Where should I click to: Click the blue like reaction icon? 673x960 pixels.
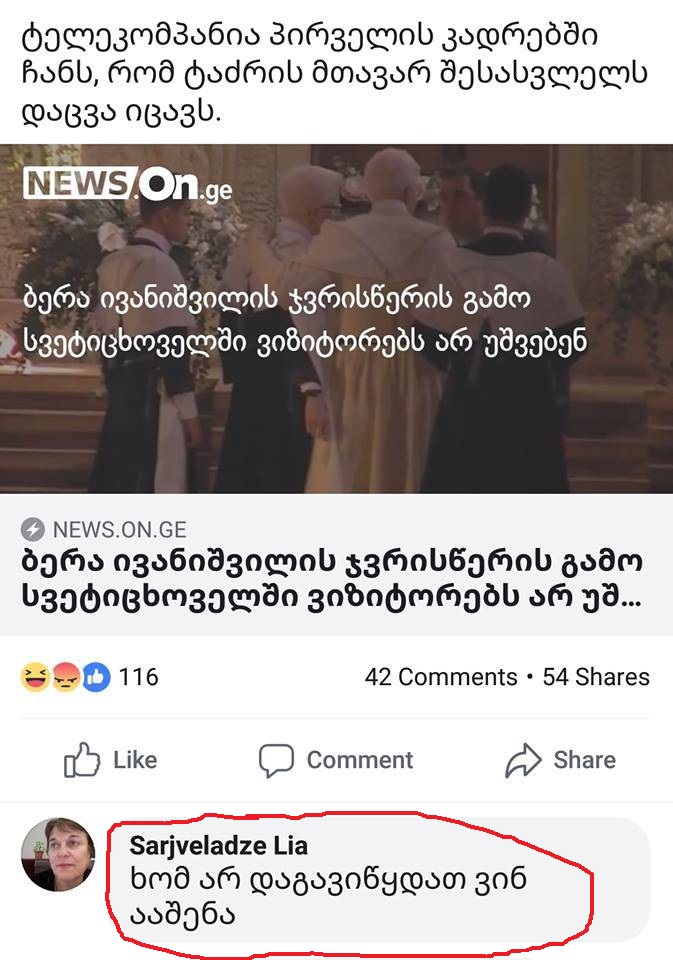pyautogui.click(x=96, y=677)
